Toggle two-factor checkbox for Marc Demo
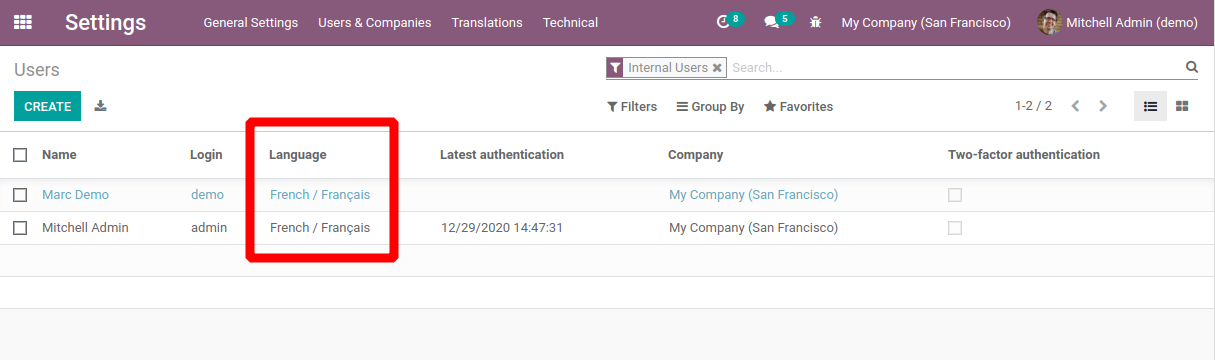1215x360 pixels. click(x=955, y=195)
